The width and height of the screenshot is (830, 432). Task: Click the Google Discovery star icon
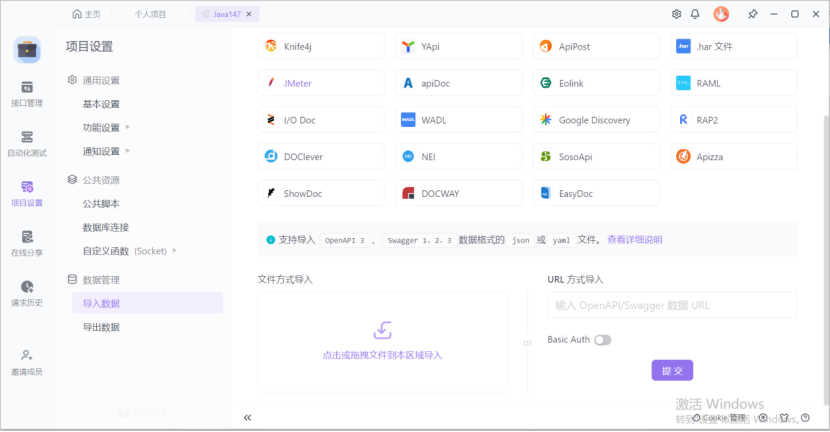[546, 120]
